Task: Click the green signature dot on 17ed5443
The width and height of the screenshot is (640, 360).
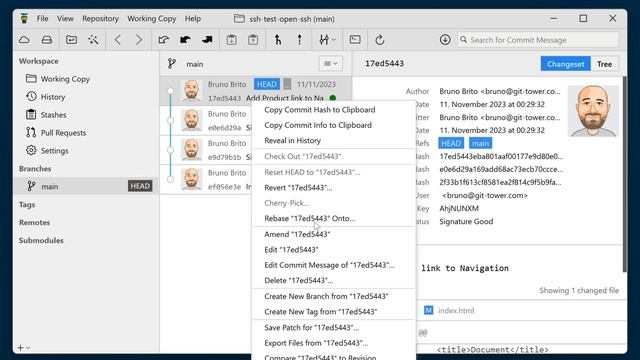Action: [x=333, y=98]
